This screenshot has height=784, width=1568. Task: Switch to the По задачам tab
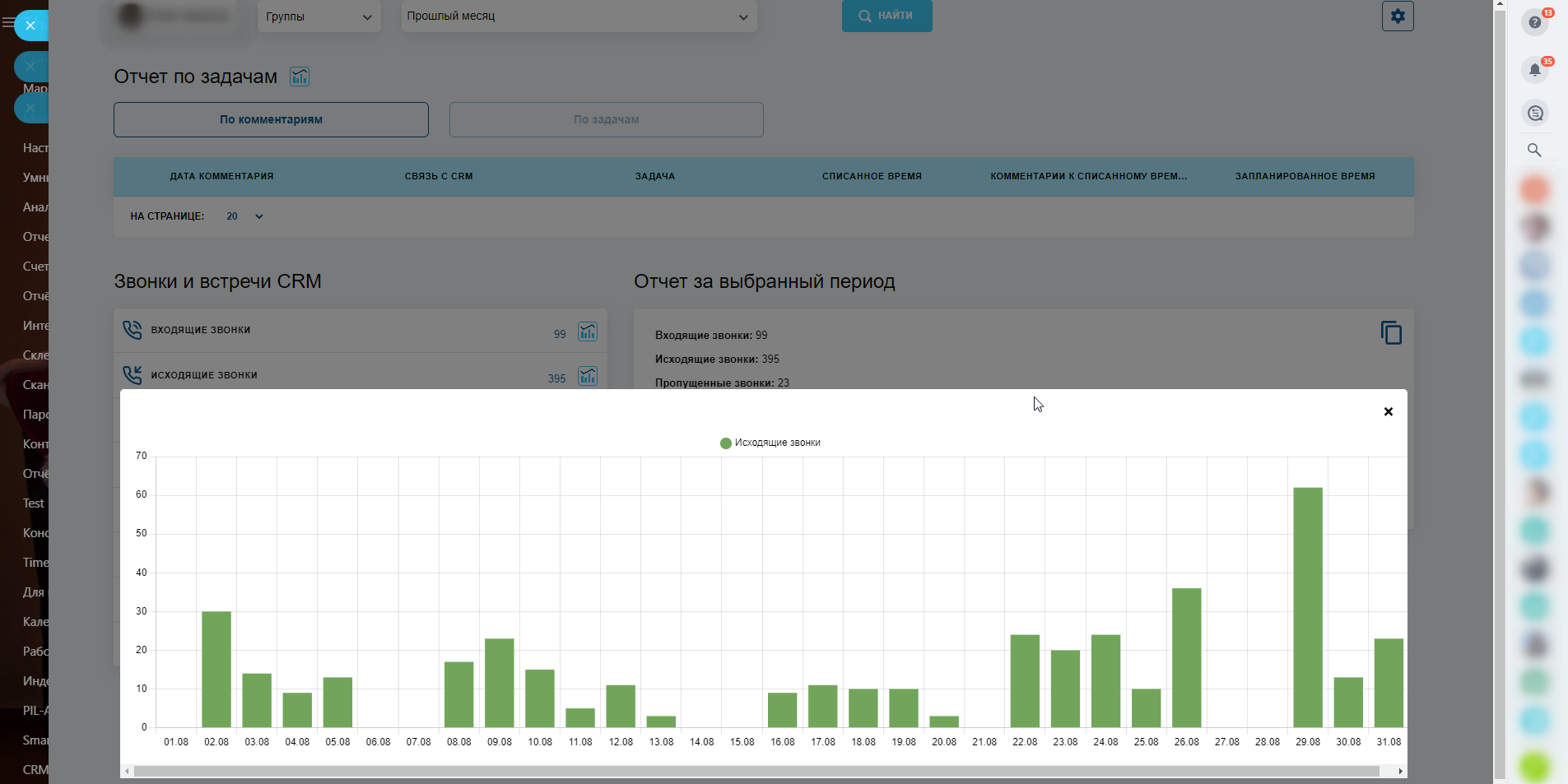click(606, 119)
